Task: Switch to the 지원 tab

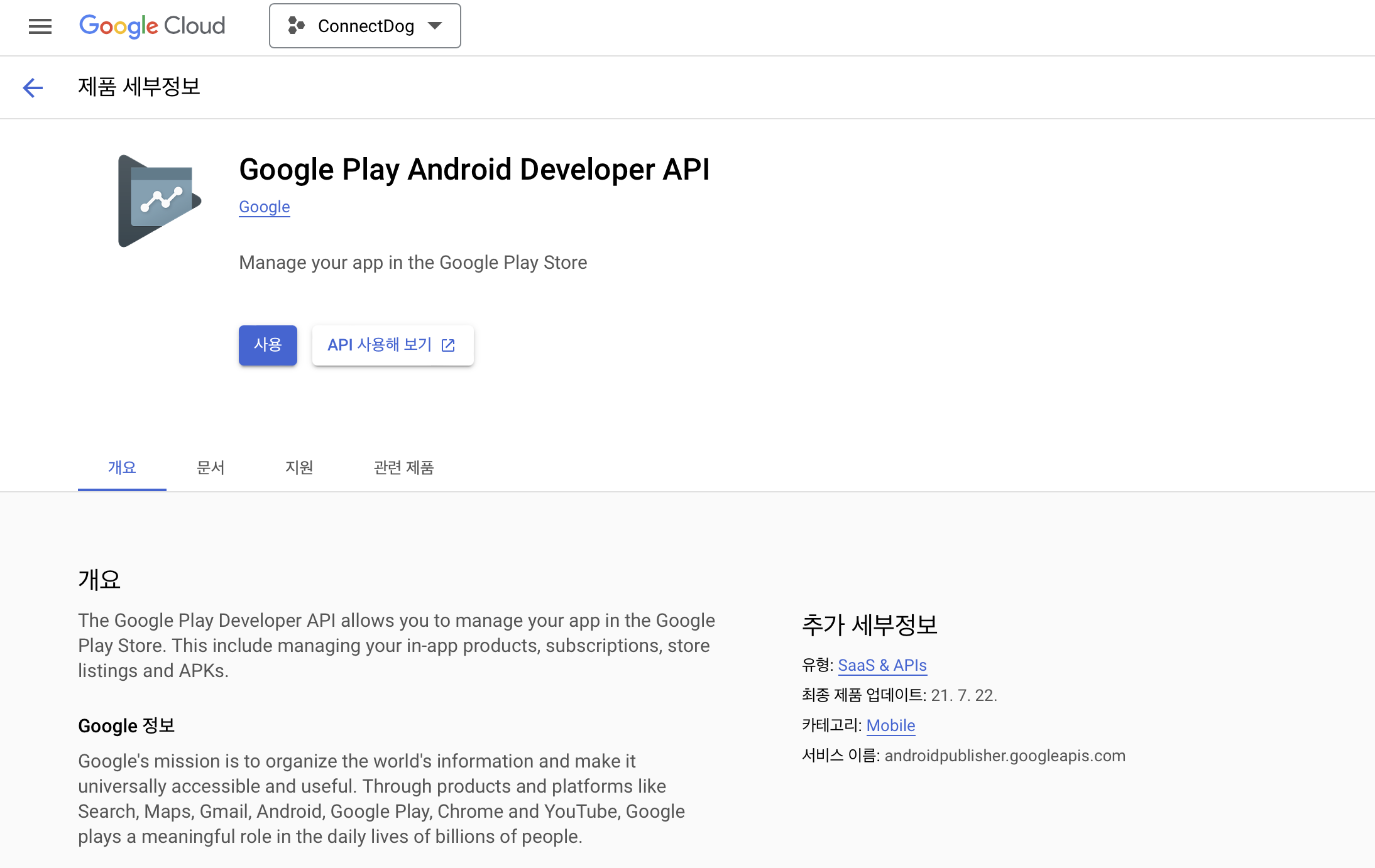Action: pos(299,467)
